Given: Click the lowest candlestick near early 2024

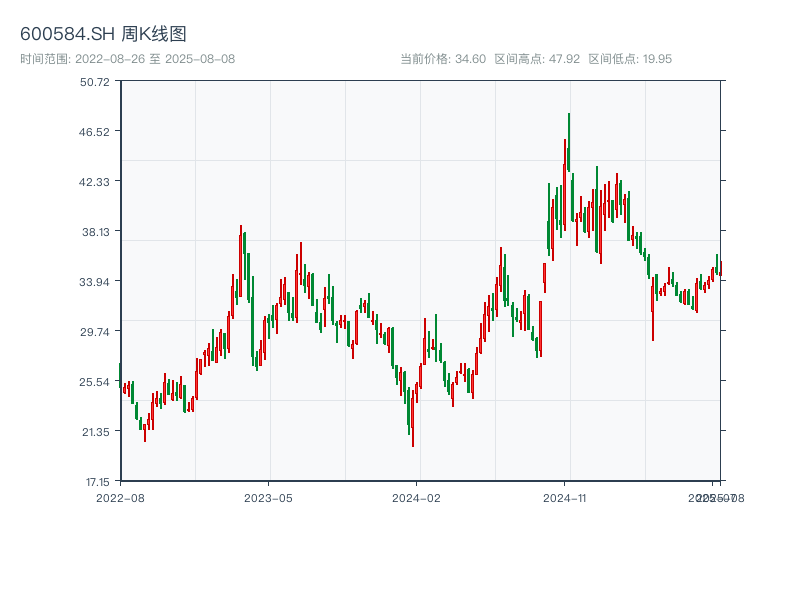Looking at the screenshot, I should tap(413, 425).
